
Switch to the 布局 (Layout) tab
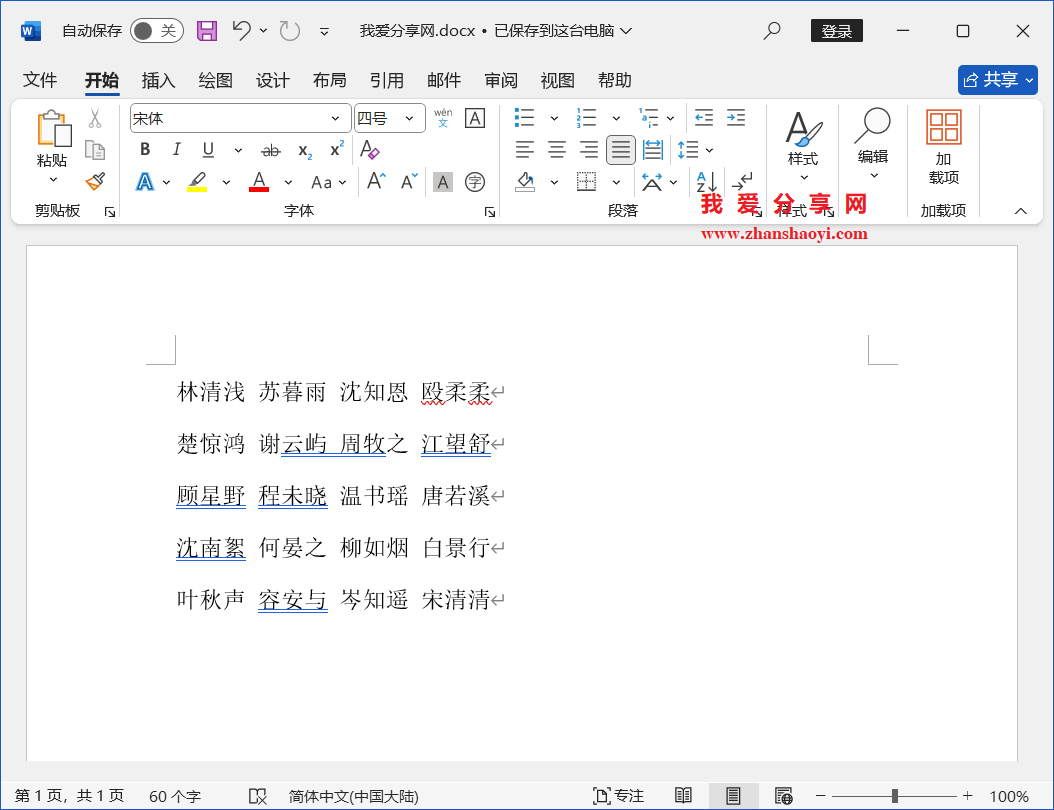click(x=329, y=81)
